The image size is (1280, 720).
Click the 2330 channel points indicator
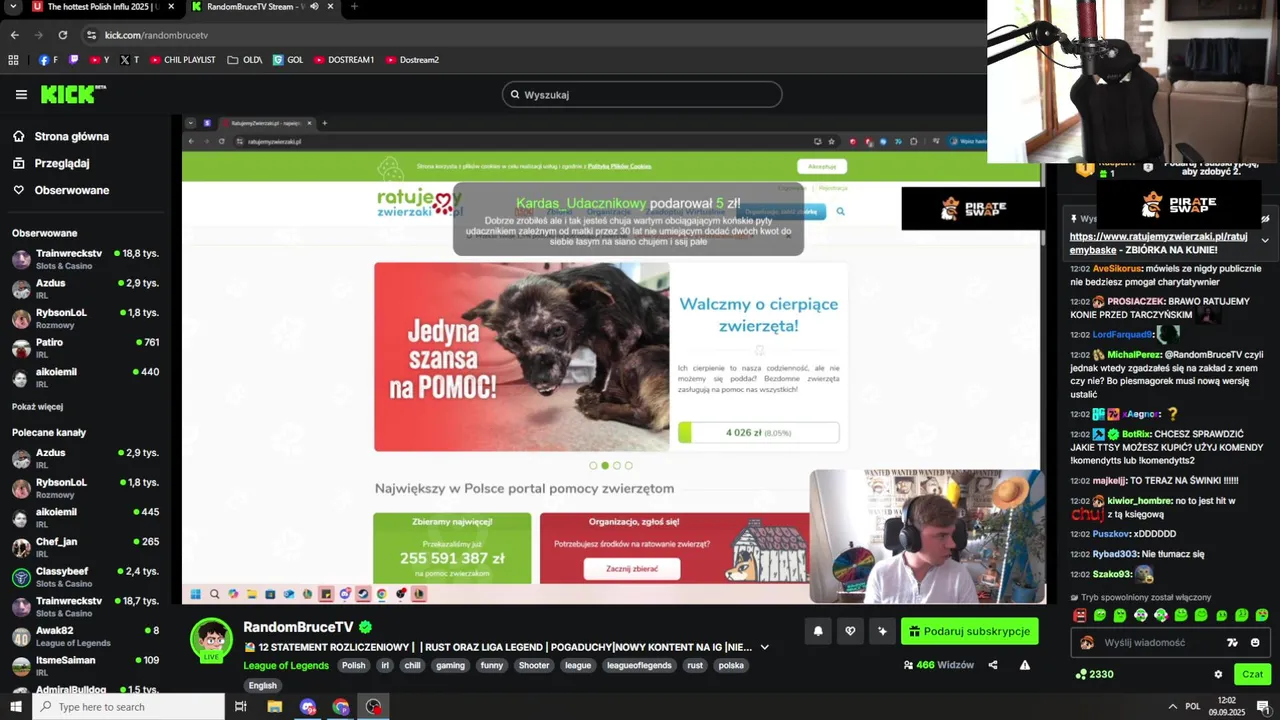click(1094, 674)
